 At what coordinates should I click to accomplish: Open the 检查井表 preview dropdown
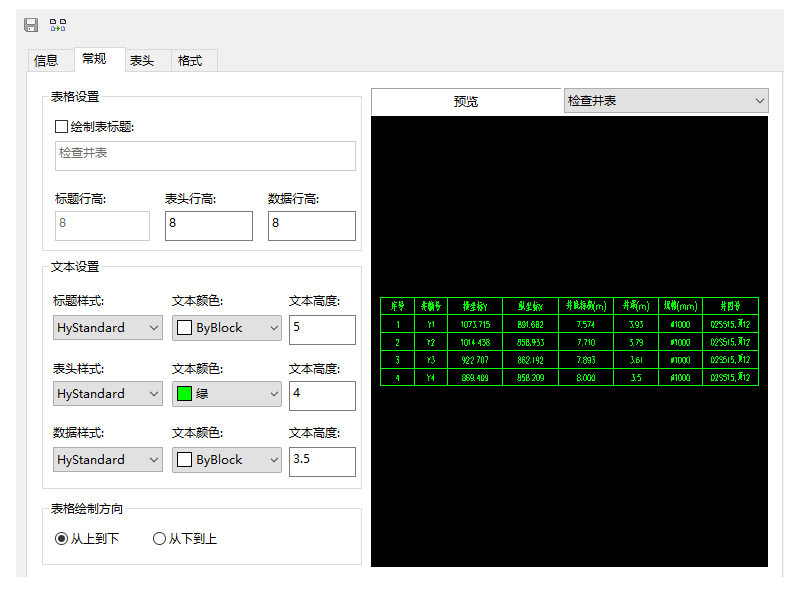coord(666,101)
